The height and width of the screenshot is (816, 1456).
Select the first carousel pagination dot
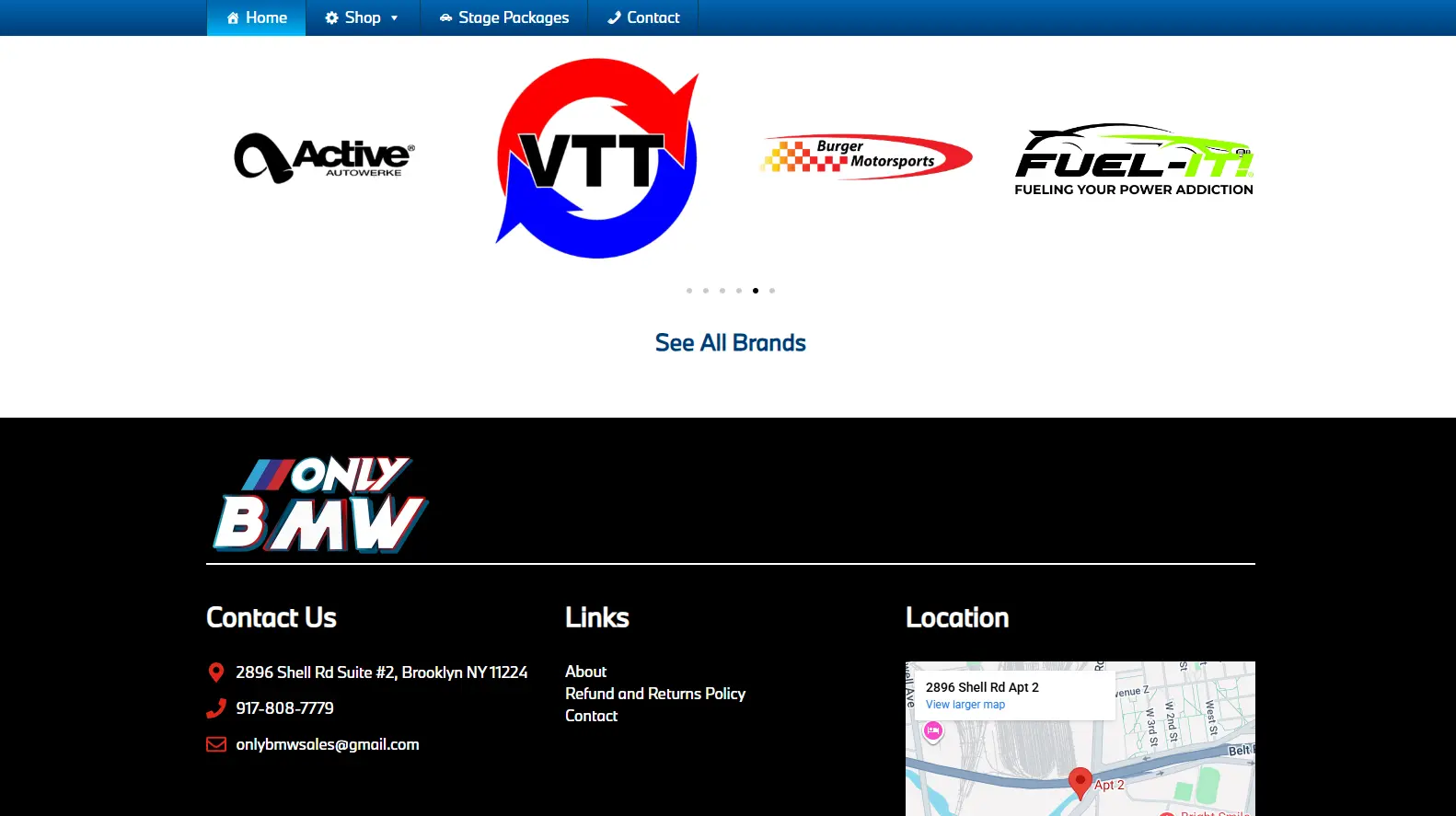689,291
